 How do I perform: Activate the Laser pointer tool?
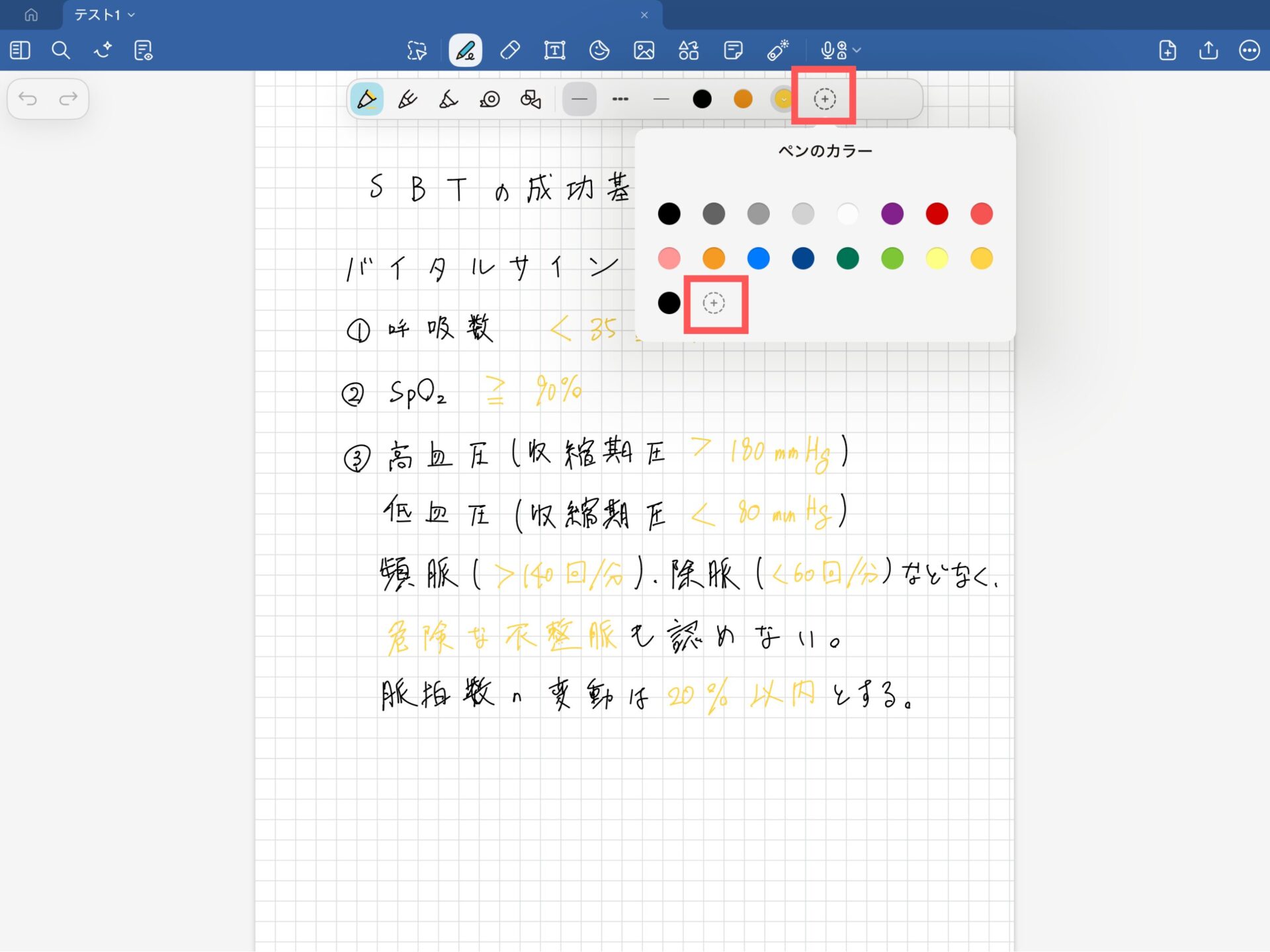778,50
